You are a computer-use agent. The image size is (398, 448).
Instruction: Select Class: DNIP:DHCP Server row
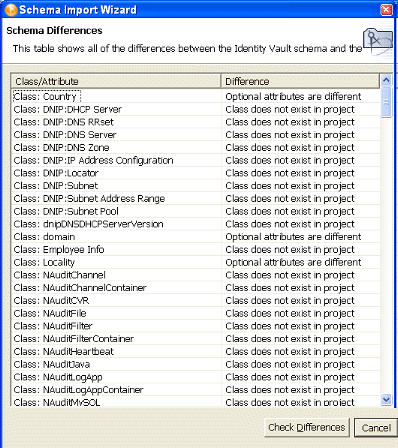[196, 109]
